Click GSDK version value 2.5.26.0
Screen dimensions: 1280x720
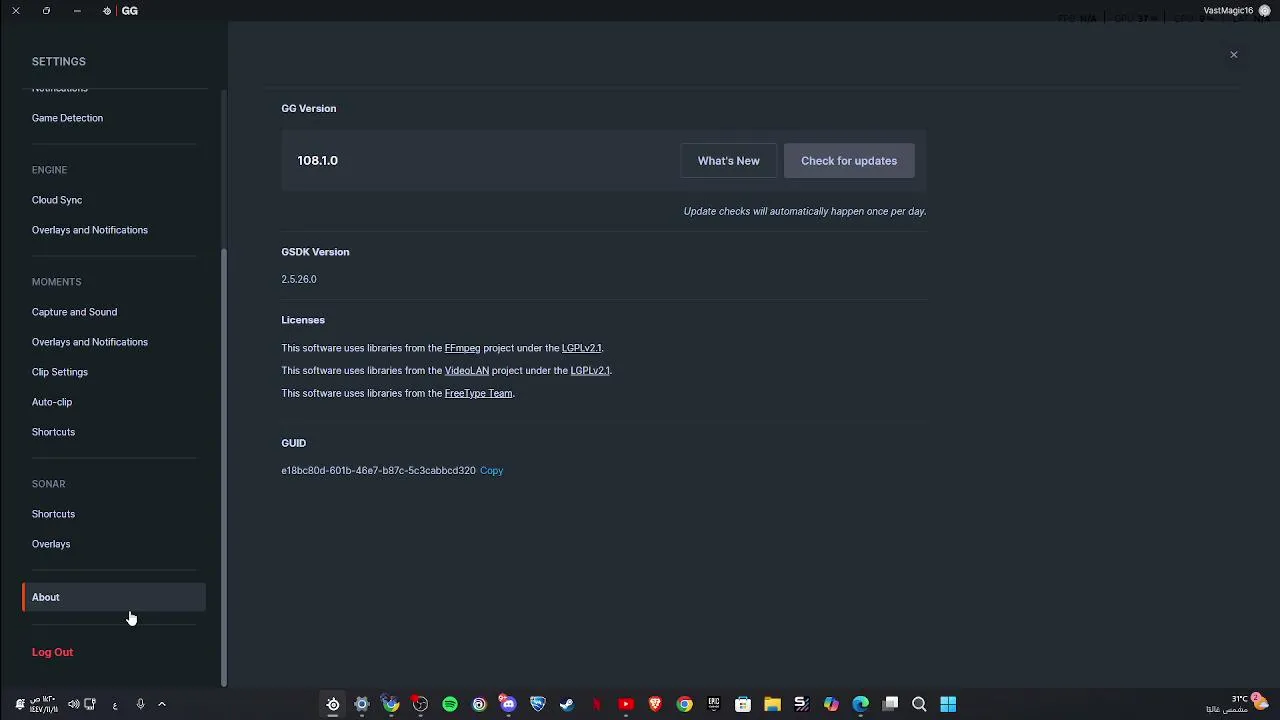pyautogui.click(x=299, y=279)
